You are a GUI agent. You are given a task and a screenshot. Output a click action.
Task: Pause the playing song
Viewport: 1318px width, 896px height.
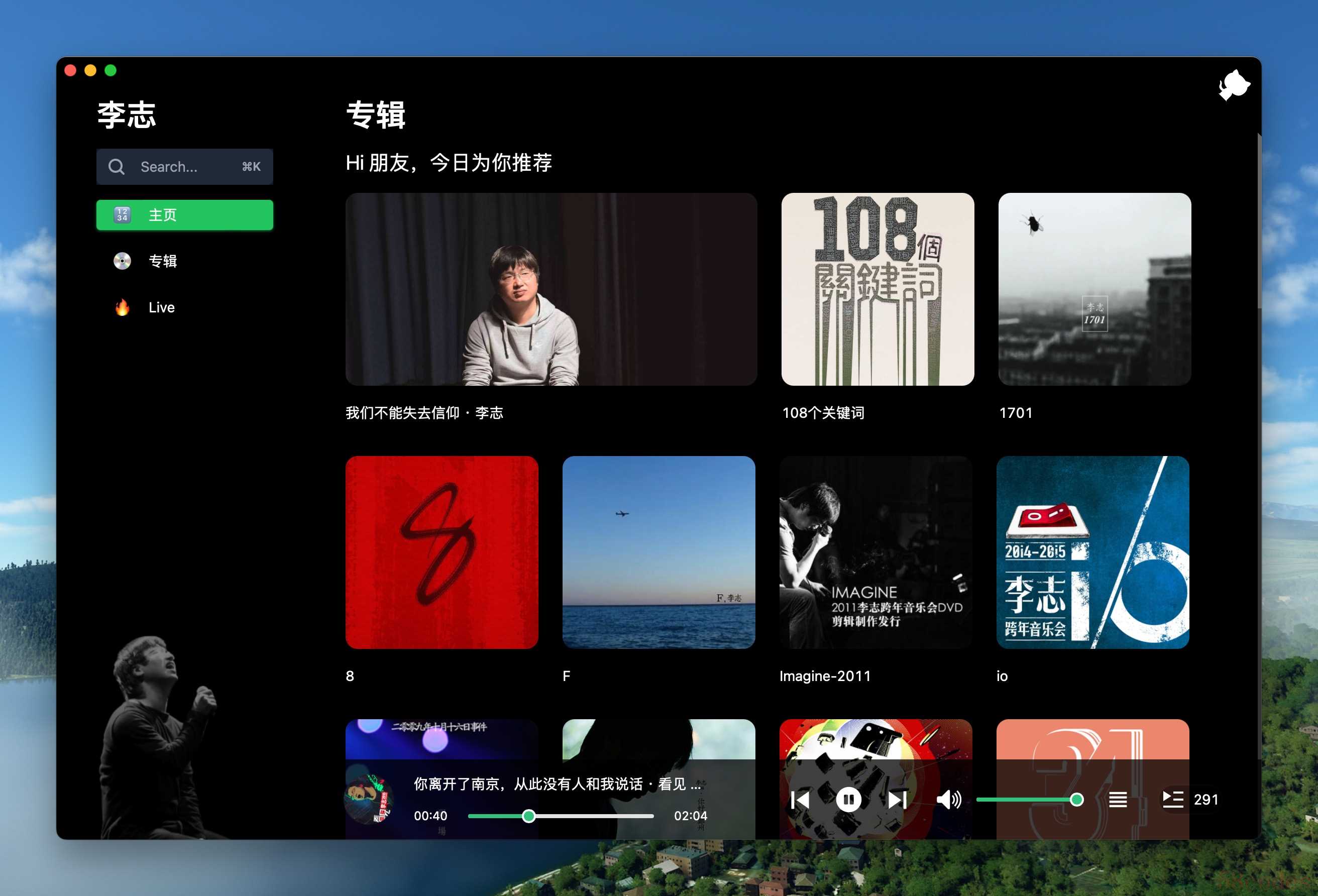[x=848, y=800]
